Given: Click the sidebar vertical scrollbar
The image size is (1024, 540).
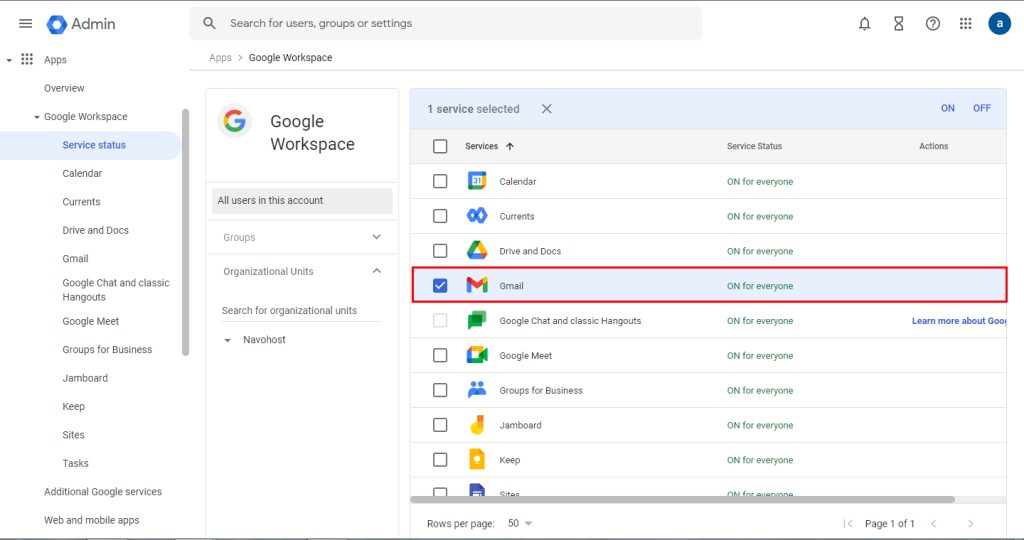Looking at the screenshot, I should 185,232.
